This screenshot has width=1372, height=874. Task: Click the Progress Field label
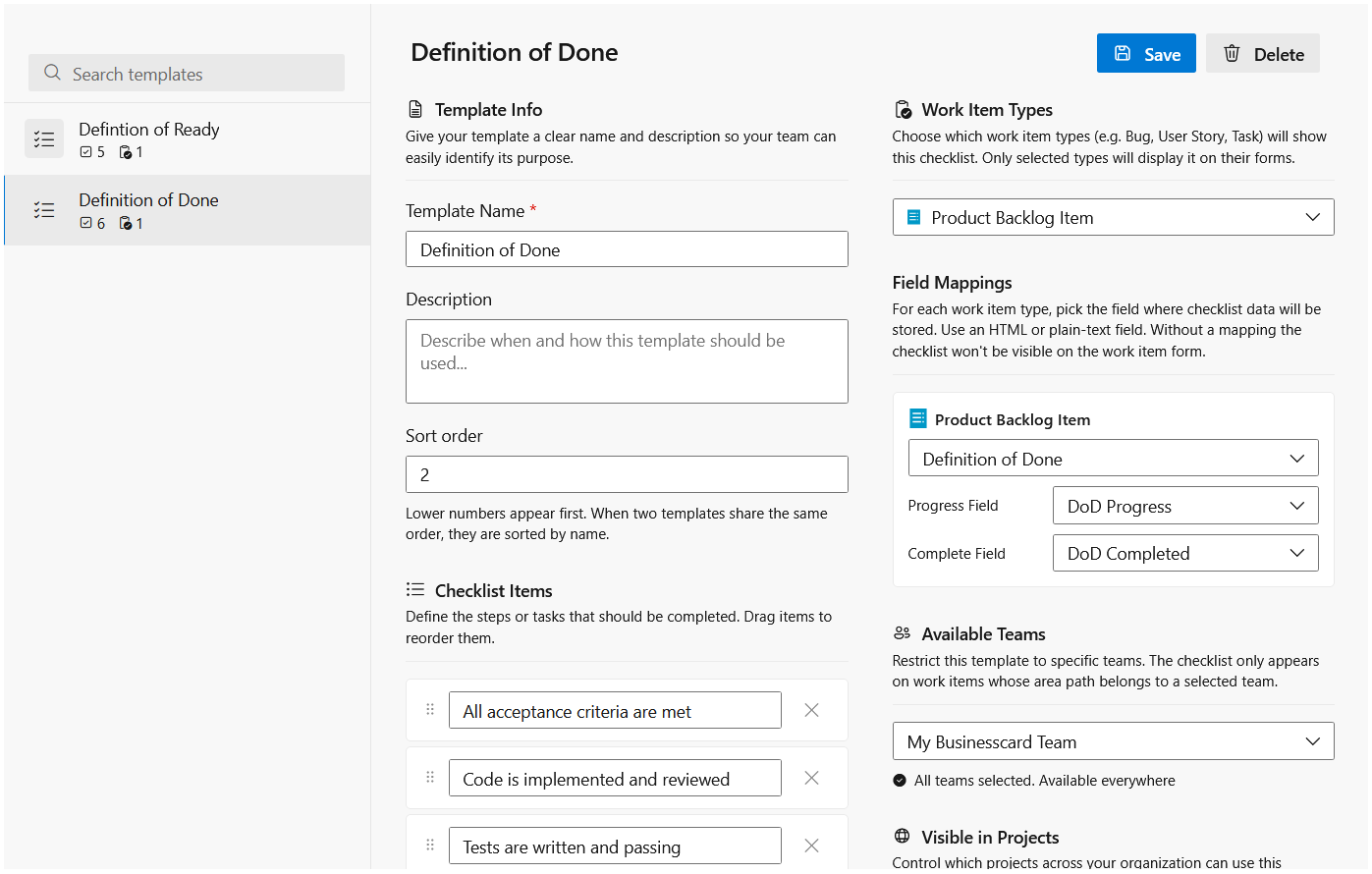pos(953,506)
